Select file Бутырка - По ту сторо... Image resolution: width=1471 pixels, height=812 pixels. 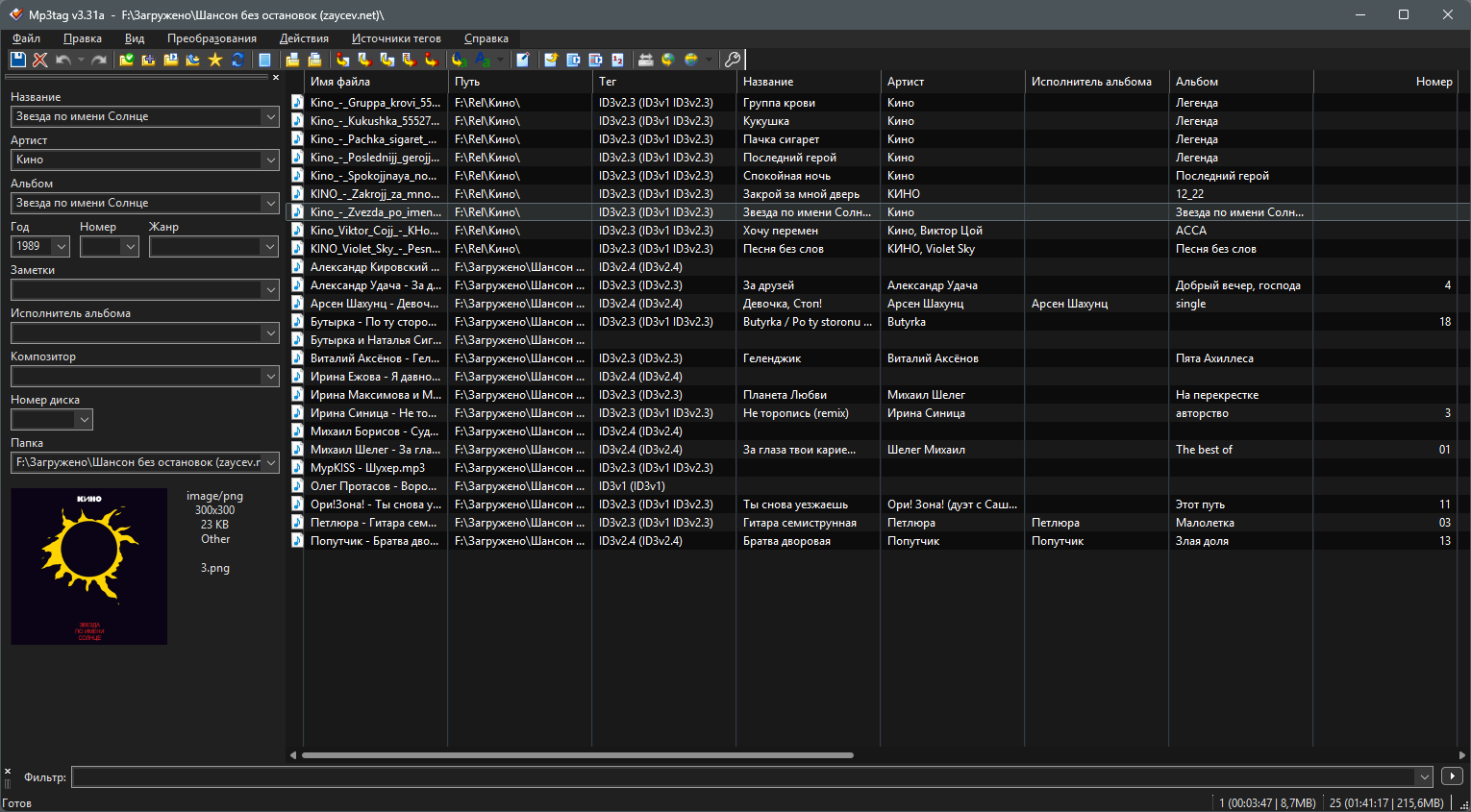pyautogui.click(x=373, y=322)
